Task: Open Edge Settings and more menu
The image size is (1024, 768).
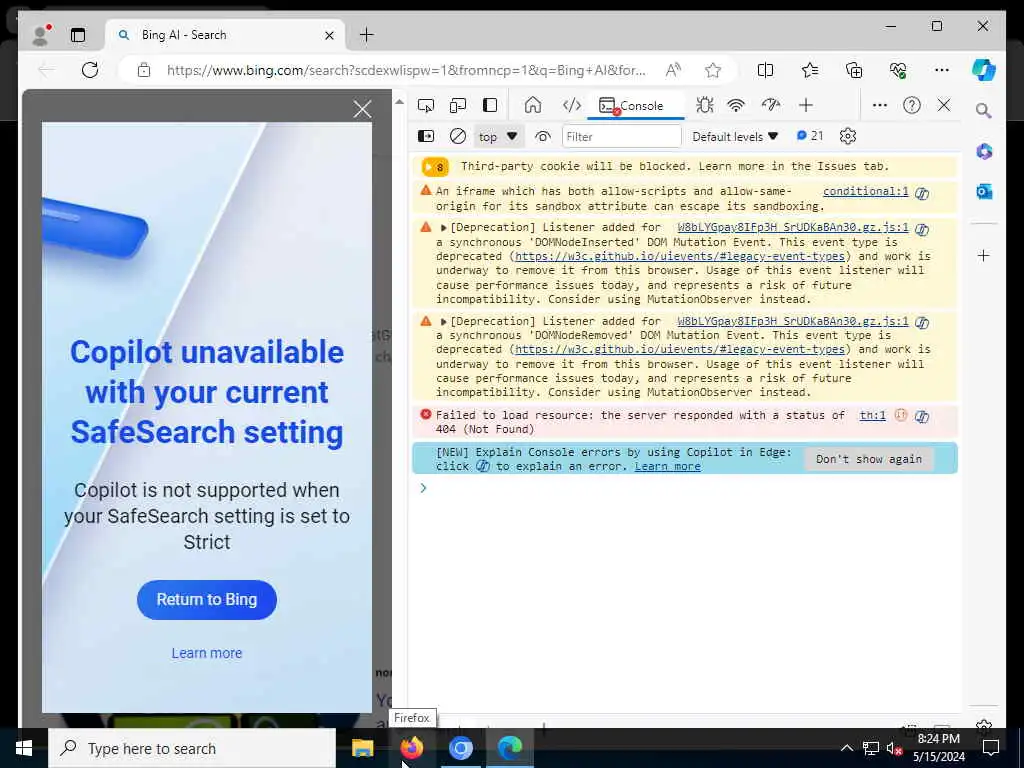Action: pyautogui.click(x=942, y=70)
